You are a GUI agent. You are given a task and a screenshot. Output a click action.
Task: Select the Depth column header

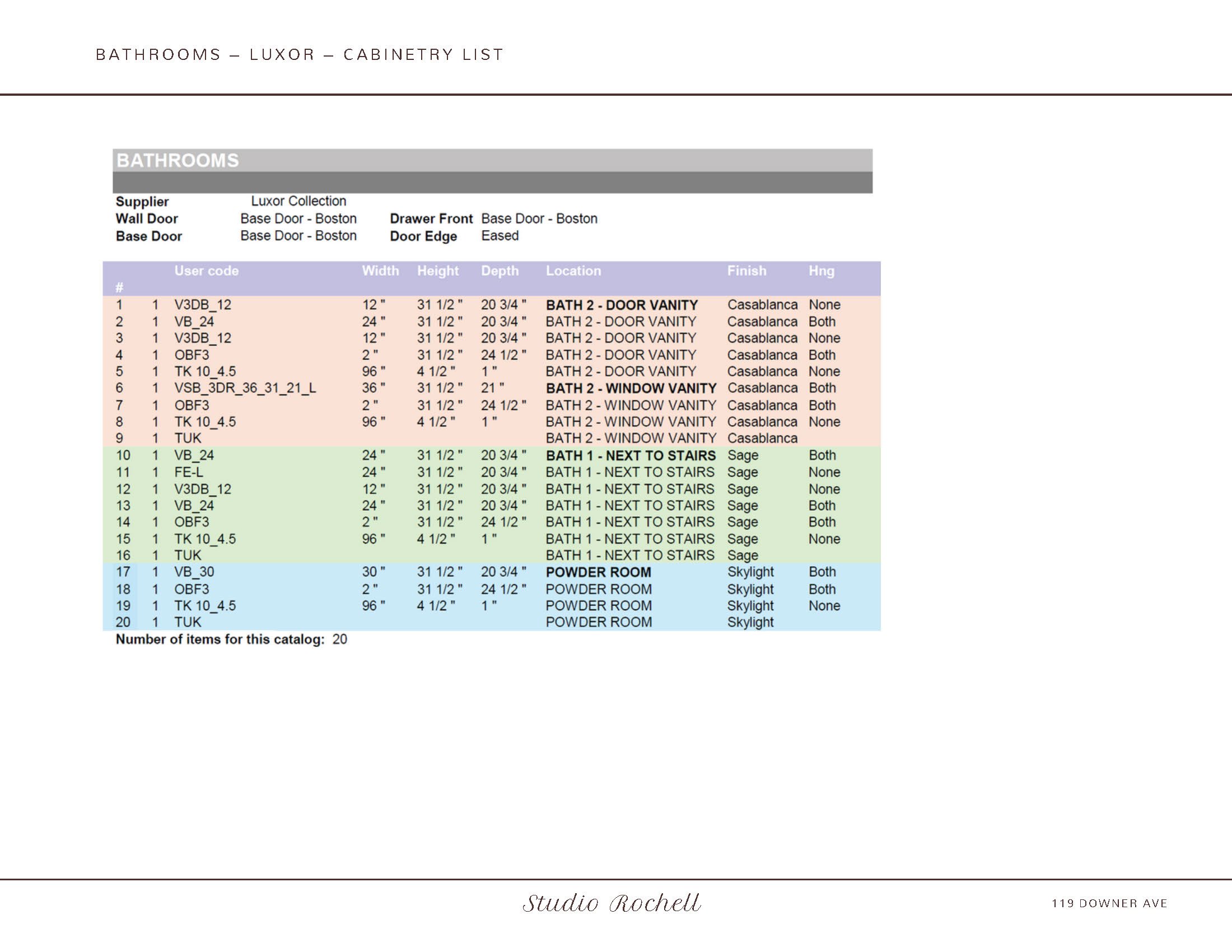500,270
